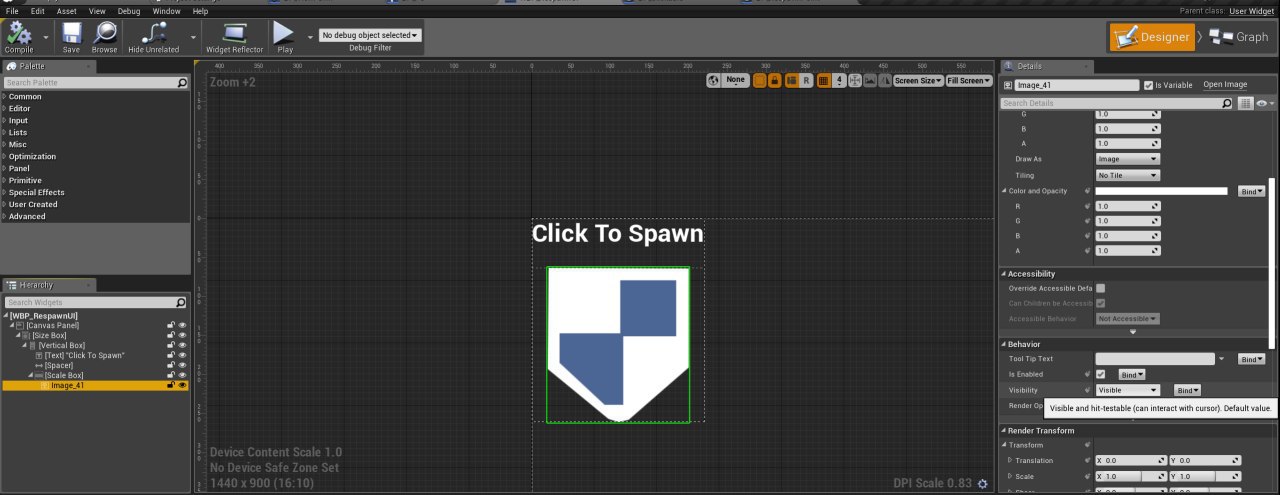
Task: Select the Click To Spawn text widget
Action: coord(84,355)
